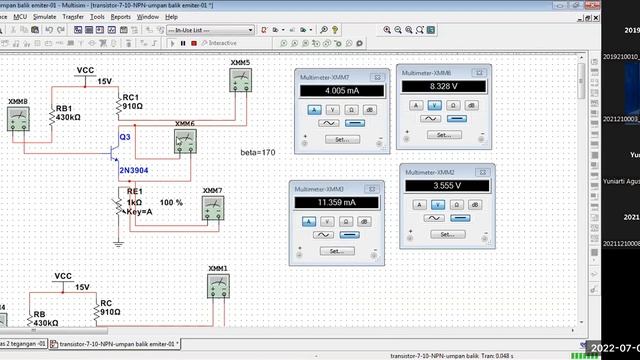Select AC wave on 8.328 V multimeter
This screenshot has width=640, height=360.
(x=430, y=119)
